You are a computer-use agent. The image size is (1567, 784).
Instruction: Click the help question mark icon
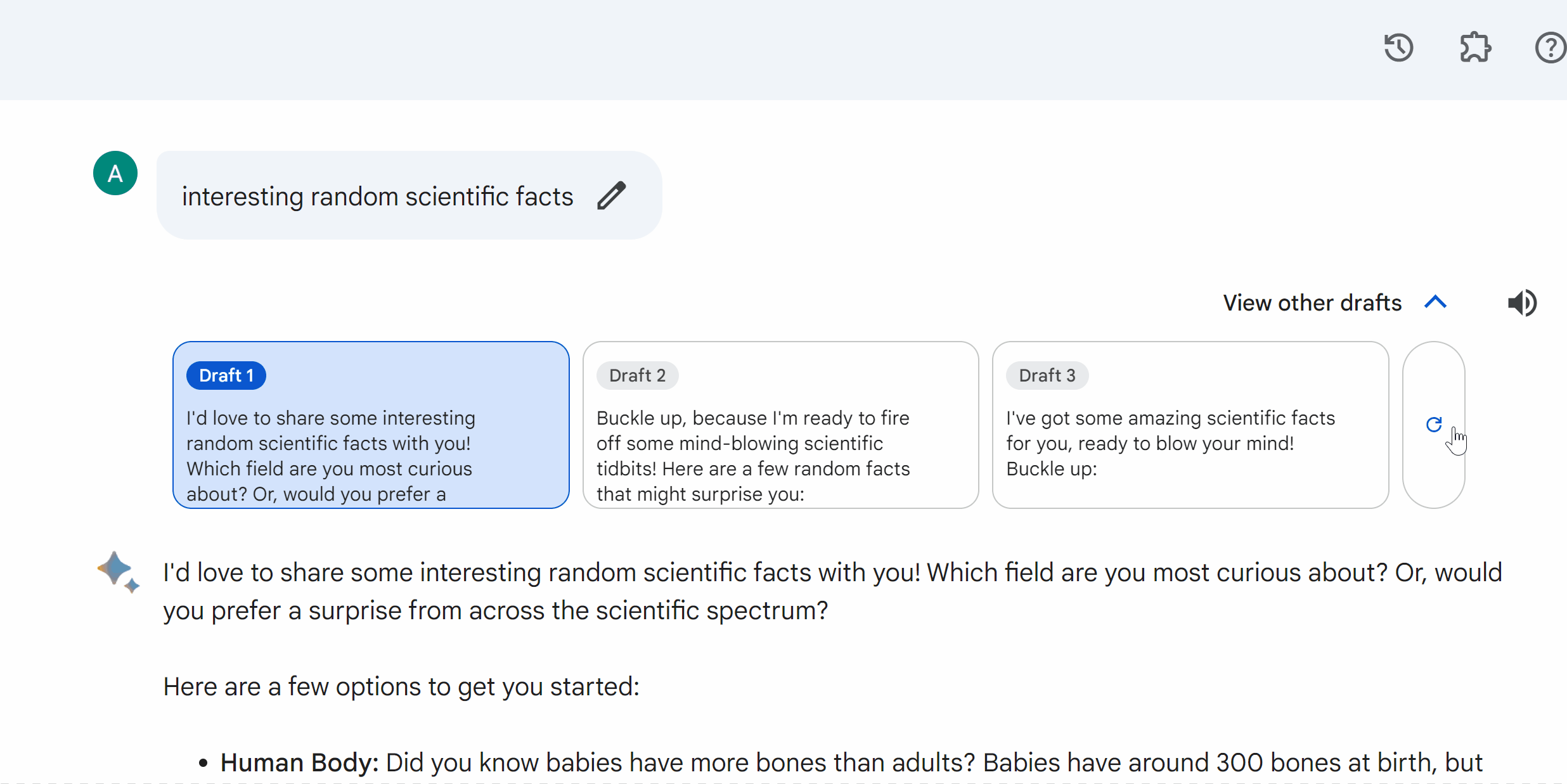pyautogui.click(x=1551, y=48)
